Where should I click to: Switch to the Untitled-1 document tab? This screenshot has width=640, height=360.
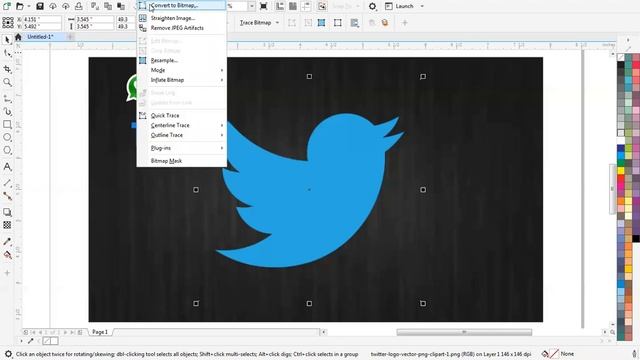tap(40, 37)
